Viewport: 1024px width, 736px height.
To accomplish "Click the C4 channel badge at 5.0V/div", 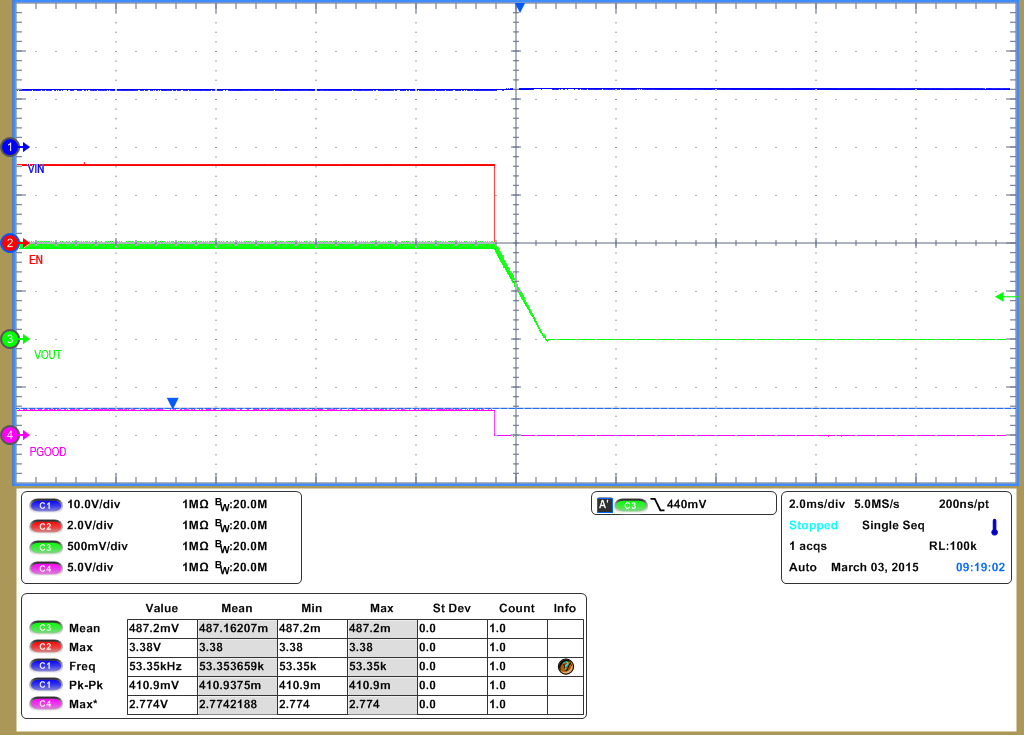I will tap(44, 568).
